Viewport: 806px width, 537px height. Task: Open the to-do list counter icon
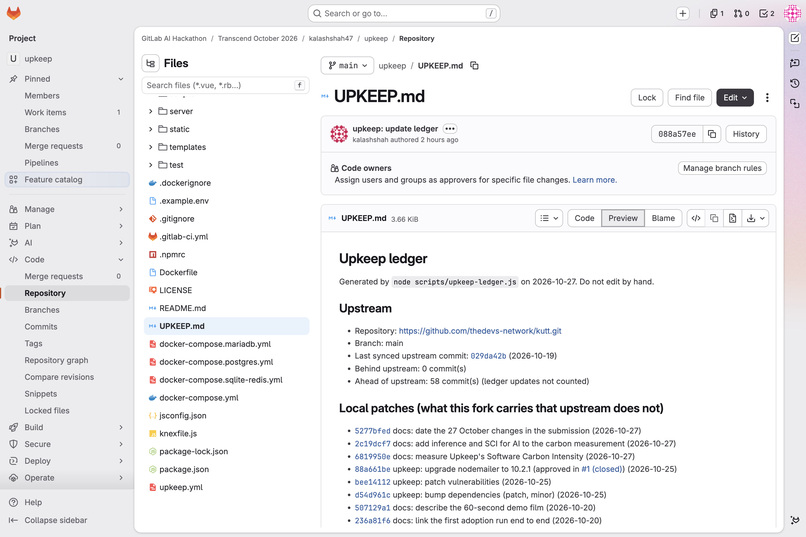coord(767,13)
